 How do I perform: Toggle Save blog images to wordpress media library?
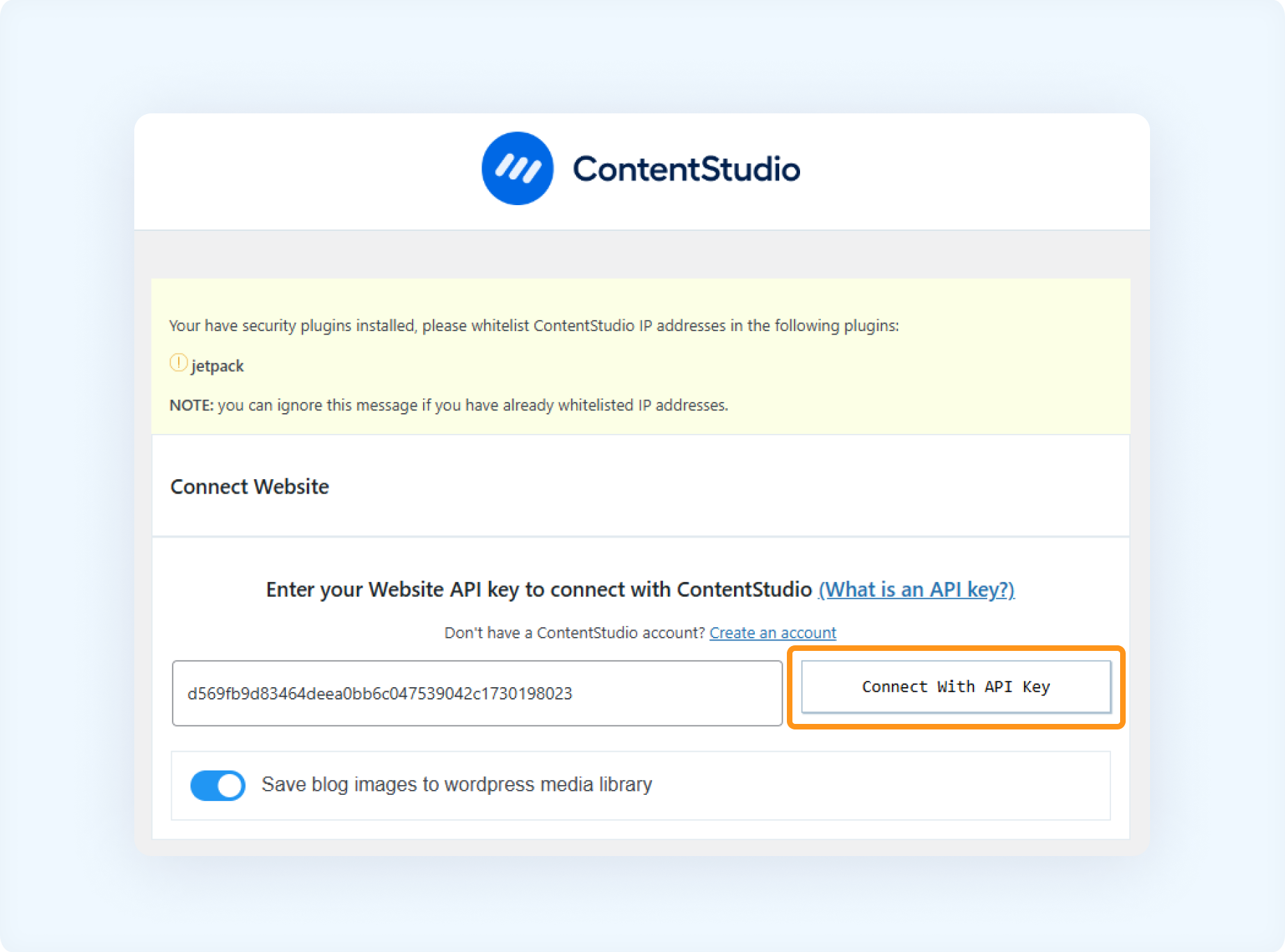[x=218, y=785]
